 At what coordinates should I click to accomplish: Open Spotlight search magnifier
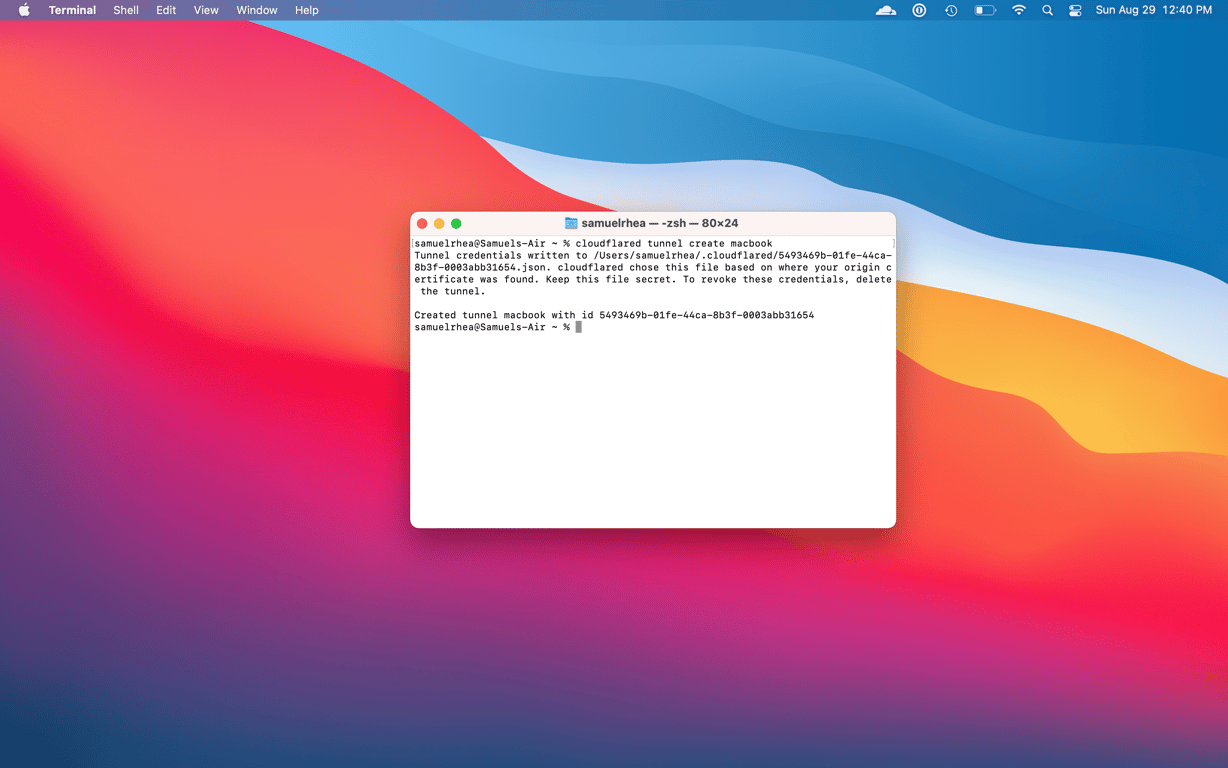click(x=1047, y=10)
